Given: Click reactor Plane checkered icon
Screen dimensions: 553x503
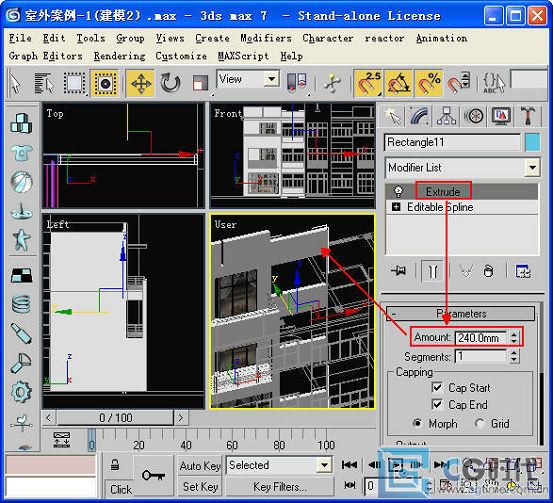Looking at the screenshot, I should point(22,275).
